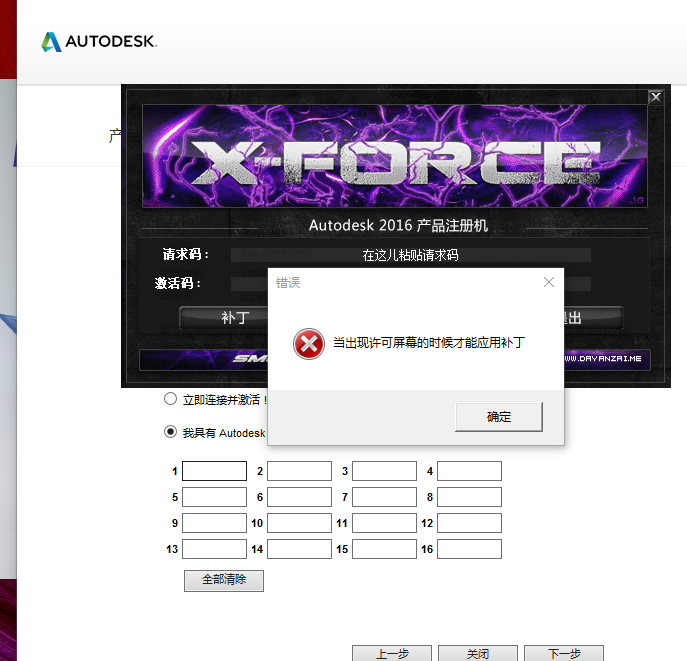The width and height of the screenshot is (687, 661).
Task: Click the 关闭 close button at bottom
Action: (478, 653)
